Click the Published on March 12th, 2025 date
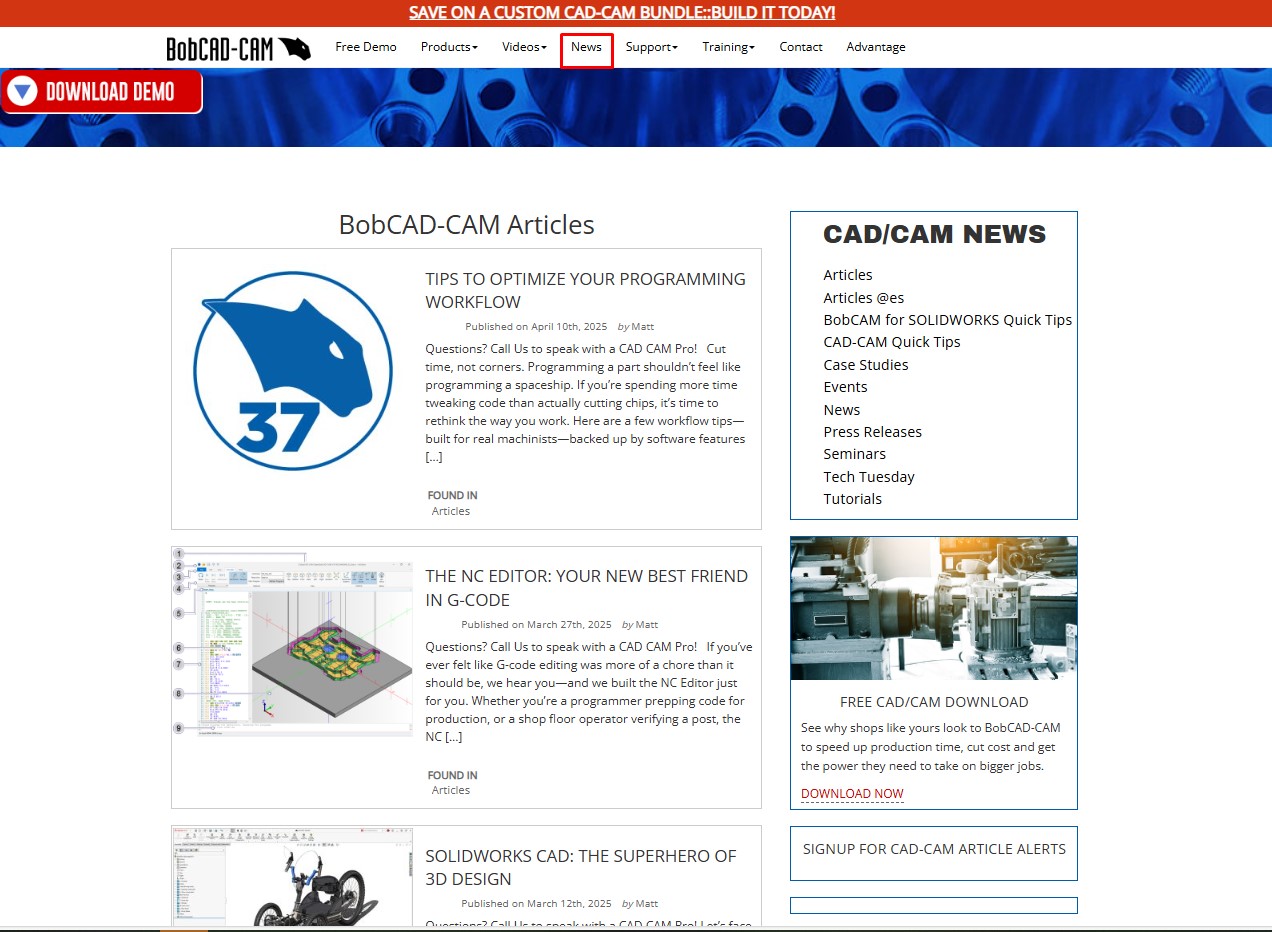Viewport: 1272px width, 932px height. tap(537, 904)
